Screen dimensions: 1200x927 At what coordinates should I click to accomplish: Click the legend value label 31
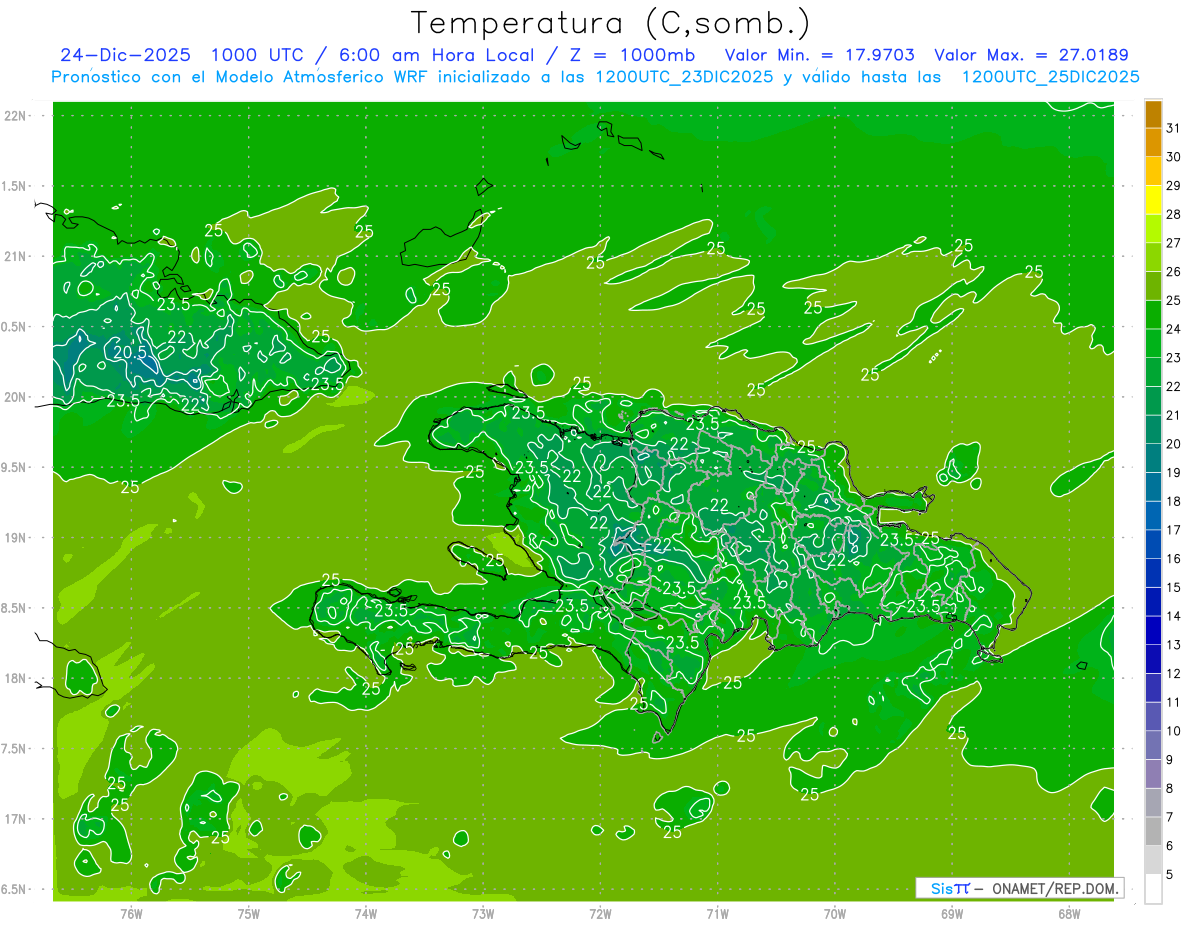(1173, 128)
